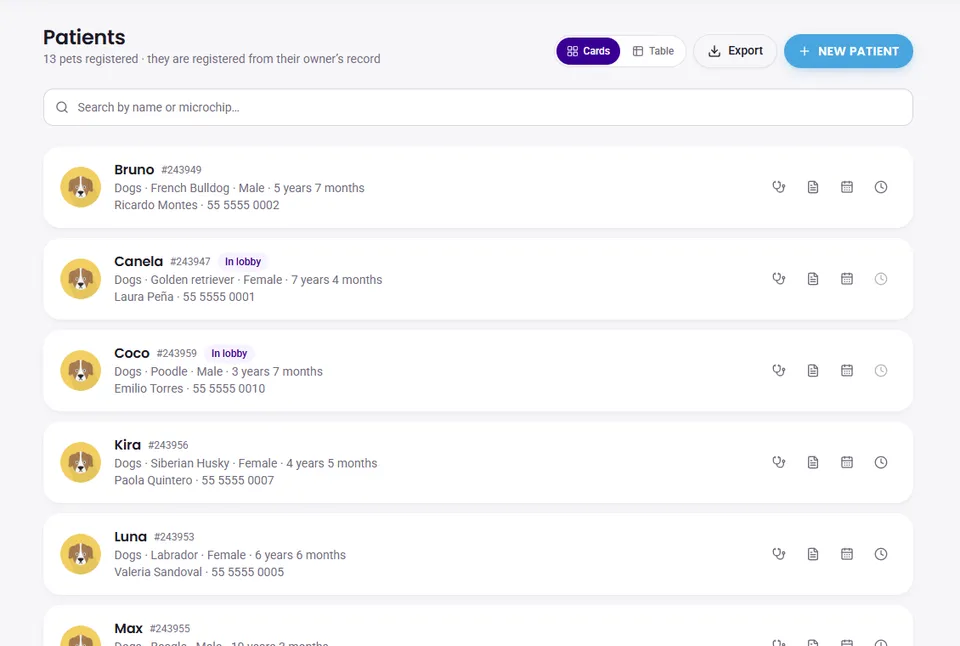960x646 pixels.
Task: Create a new patient
Action: (x=849, y=51)
